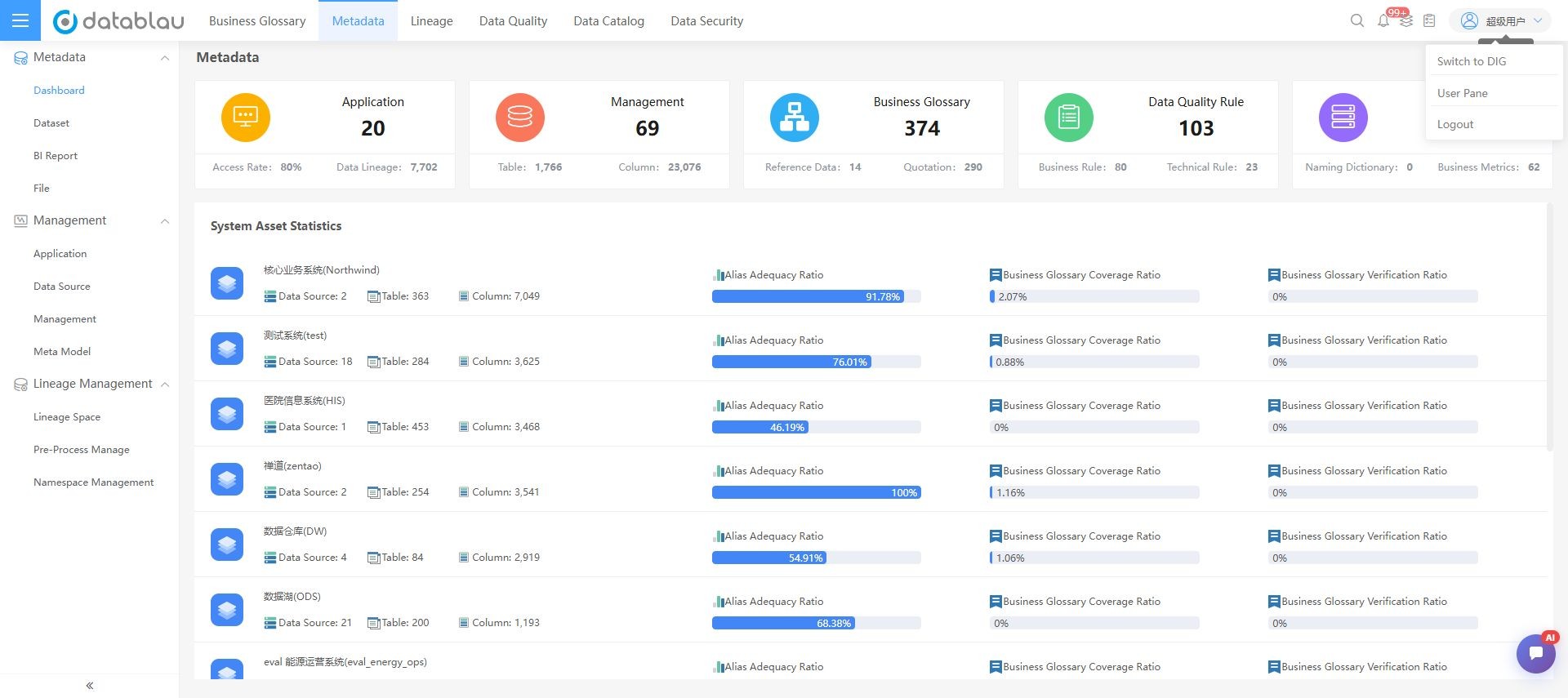
Task: Switch to the Lineage tab
Action: point(432,21)
